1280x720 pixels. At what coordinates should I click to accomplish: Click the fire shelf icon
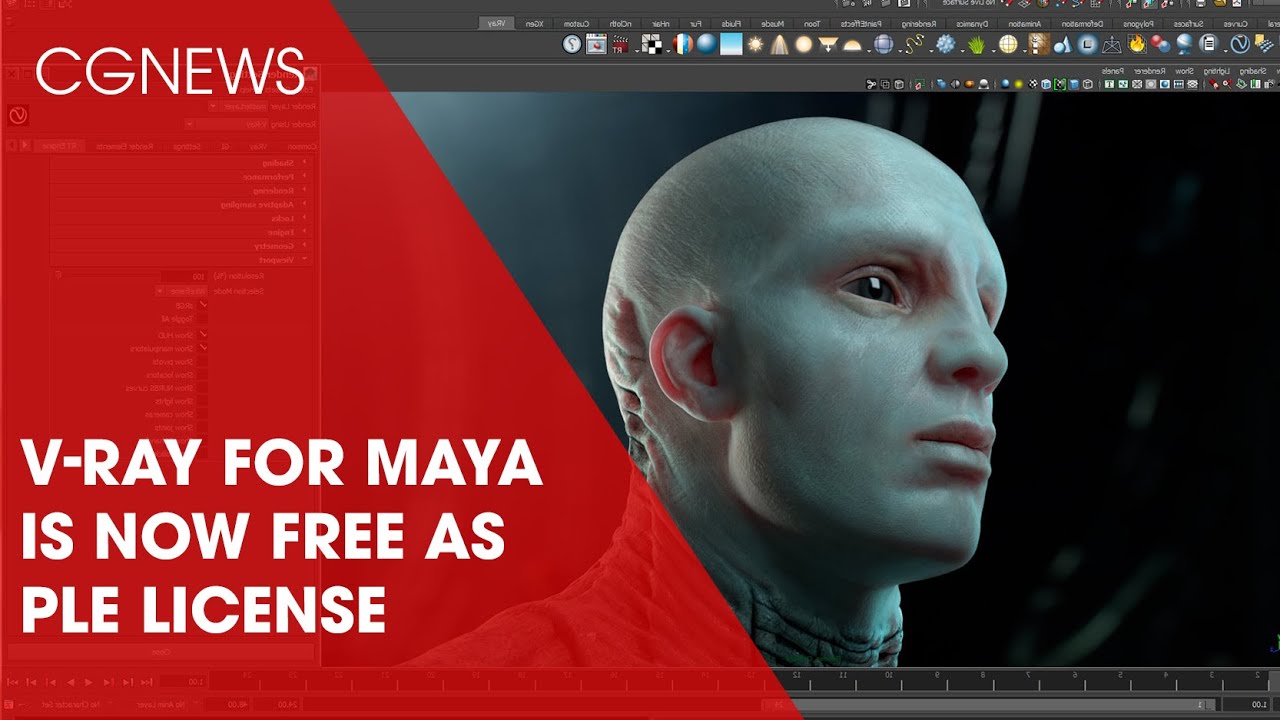pos(1135,44)
